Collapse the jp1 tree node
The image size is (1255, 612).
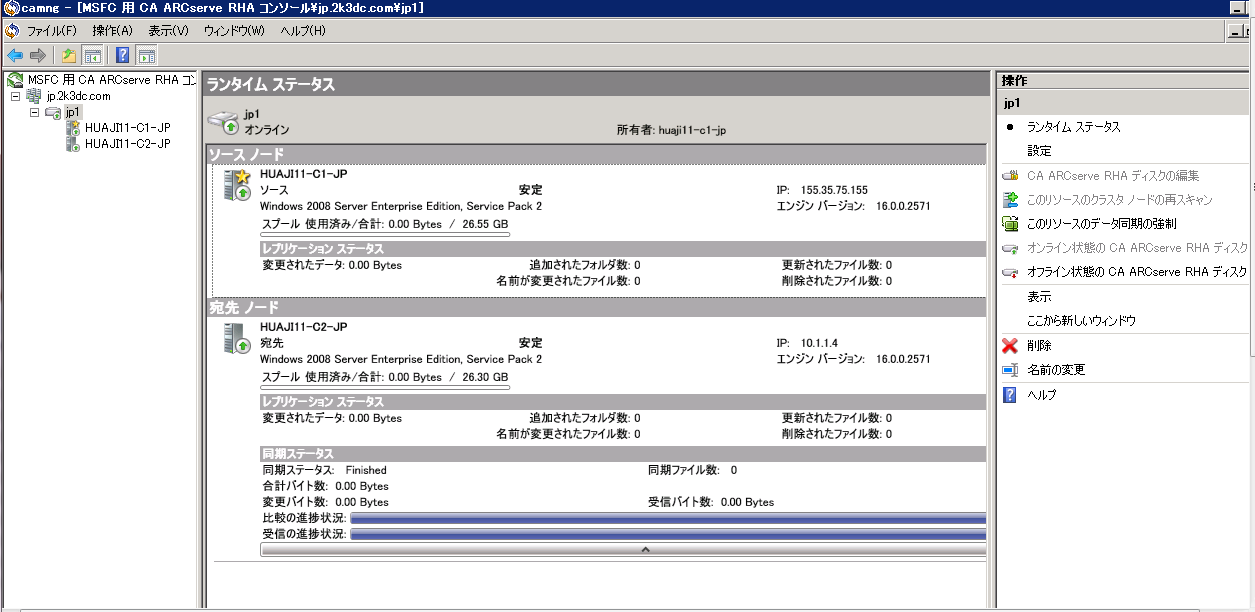click(34, 112)
